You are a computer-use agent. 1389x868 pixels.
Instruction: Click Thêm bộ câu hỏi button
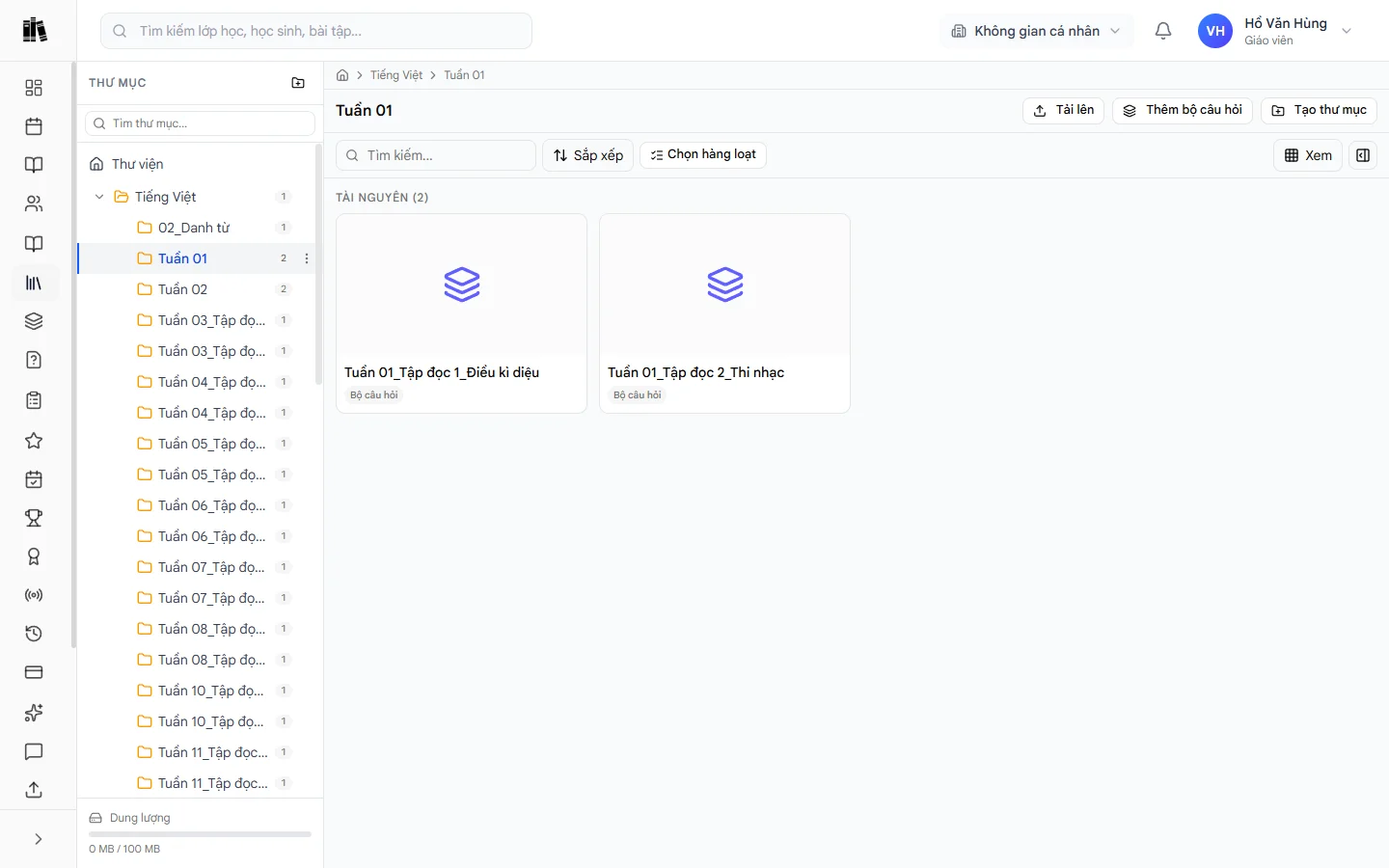pyautogui.click(x=1183, y=110)
